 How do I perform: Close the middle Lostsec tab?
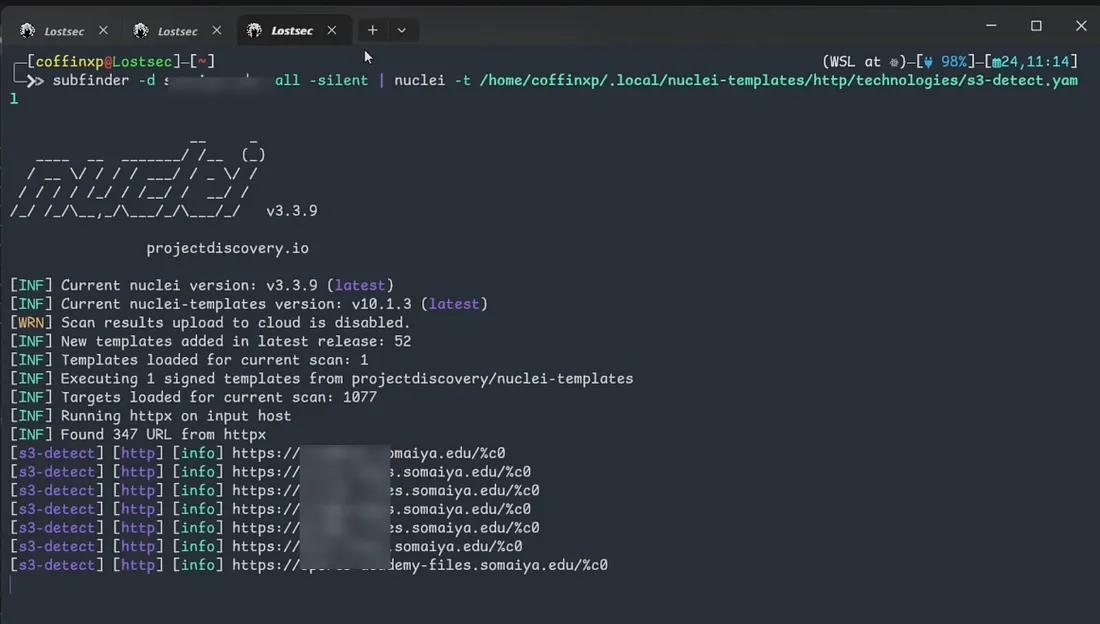click(217, 30)
